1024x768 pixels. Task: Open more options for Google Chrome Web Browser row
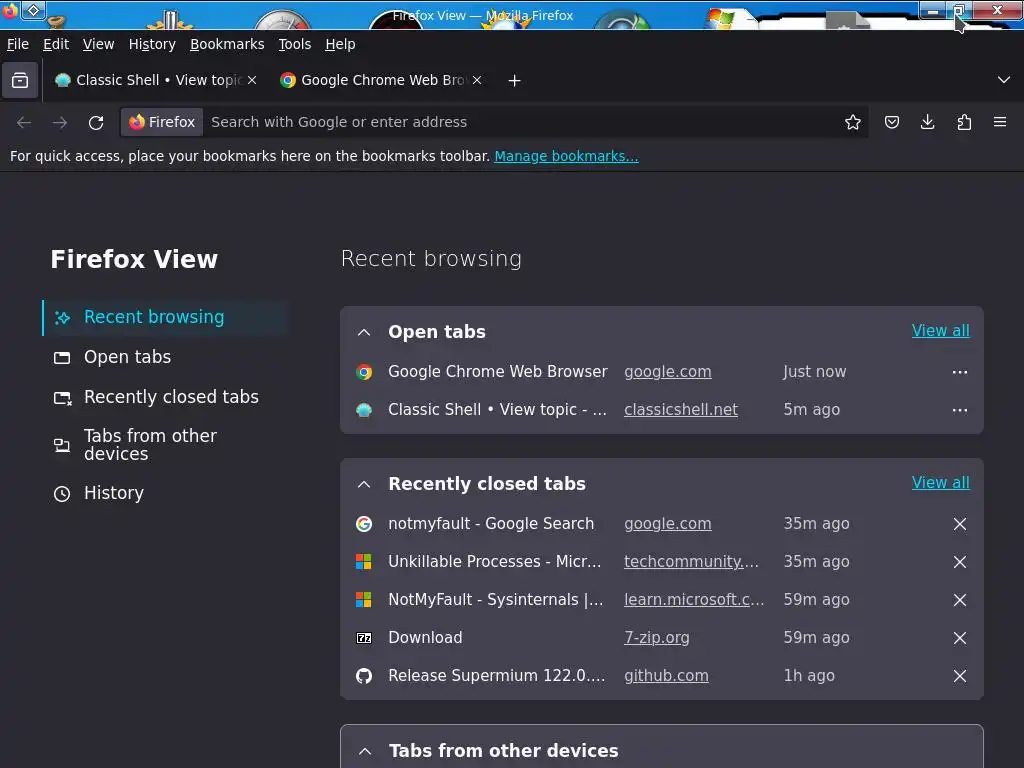(960, 372)
